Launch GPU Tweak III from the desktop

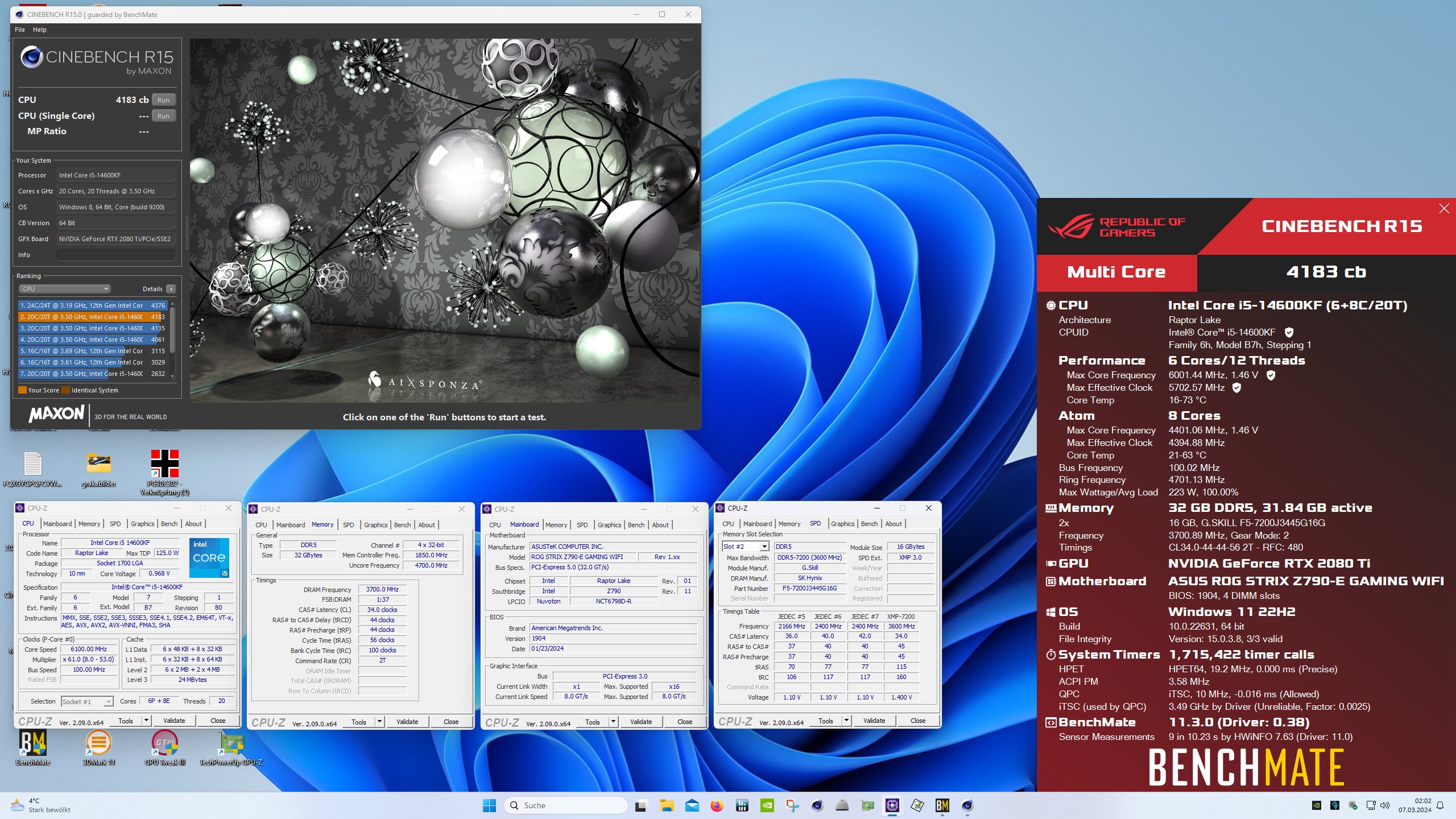(x=165, y=747)
